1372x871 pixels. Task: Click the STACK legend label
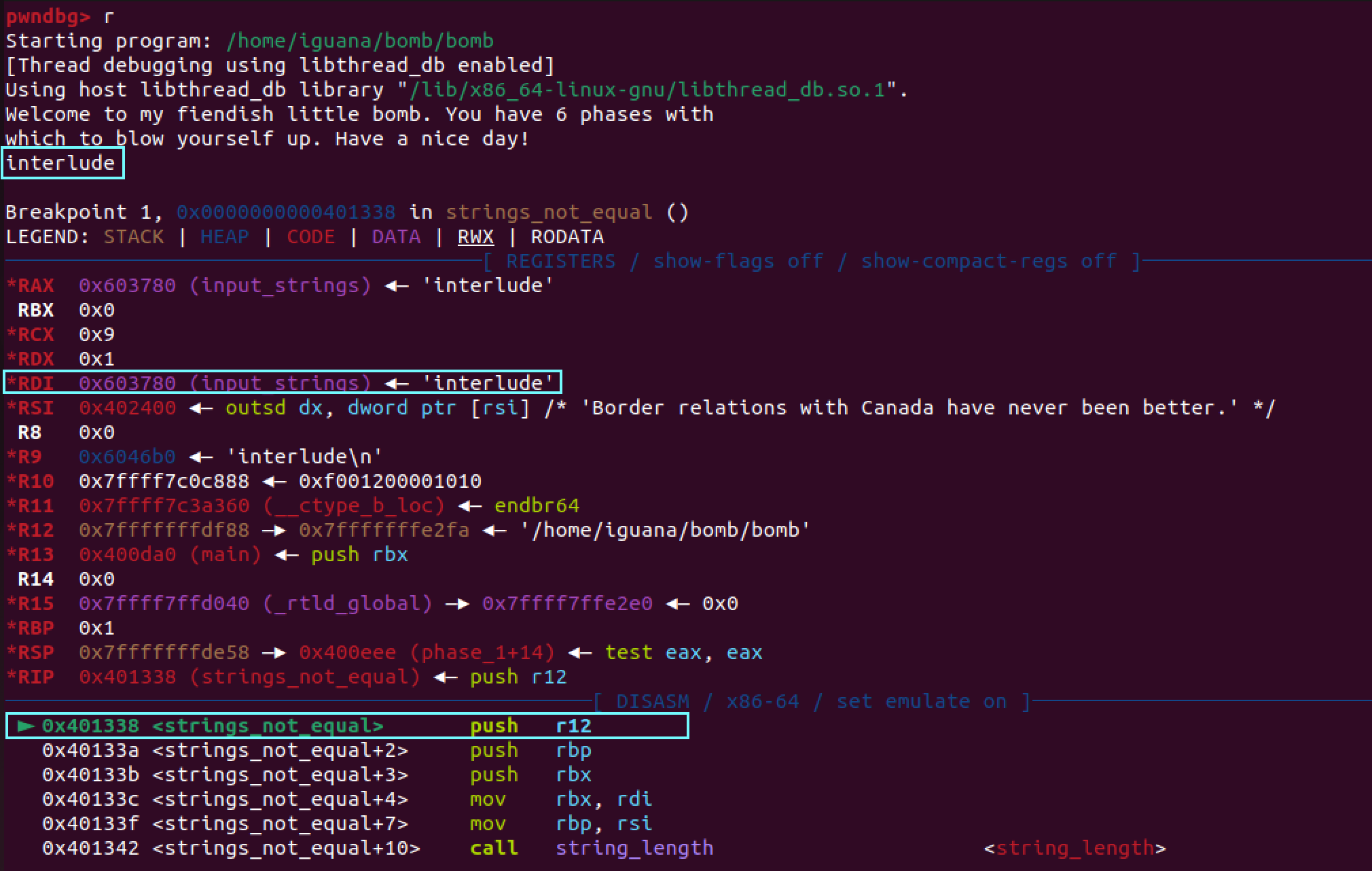(x=133, y=237)
